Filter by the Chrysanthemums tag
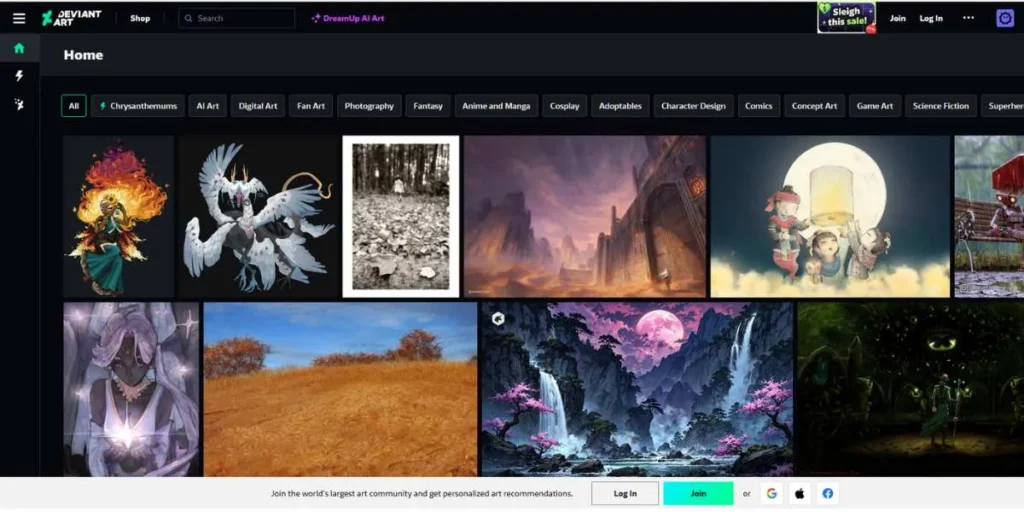This screenshot has width=1024, height=512. [x=138, y=106]
